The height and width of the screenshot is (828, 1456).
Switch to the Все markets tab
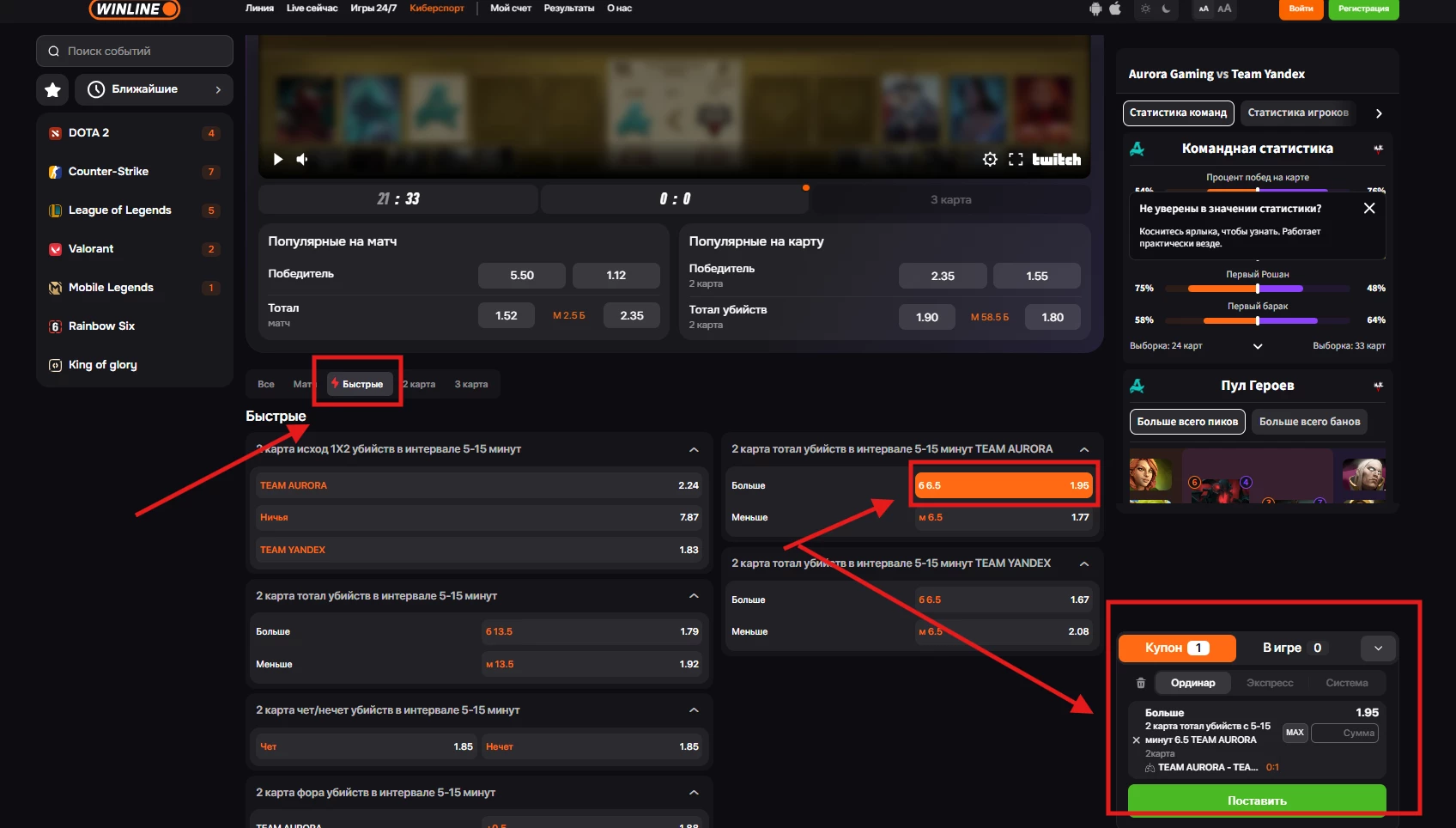[266, 384]
